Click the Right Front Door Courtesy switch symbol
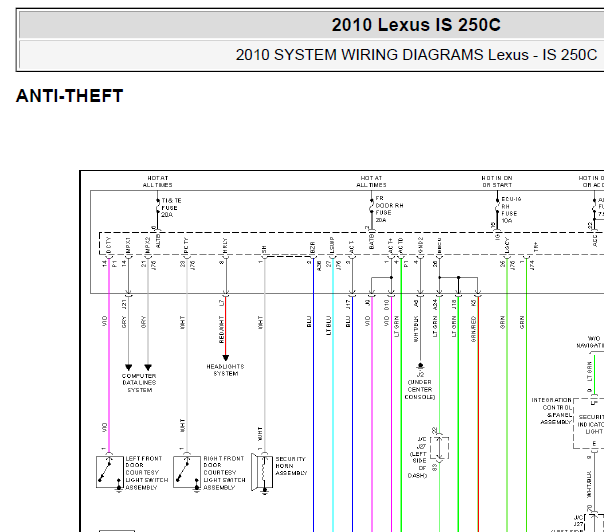Image resolution: width=604 pixels, height=532 pixels. [x=187, y=472]
